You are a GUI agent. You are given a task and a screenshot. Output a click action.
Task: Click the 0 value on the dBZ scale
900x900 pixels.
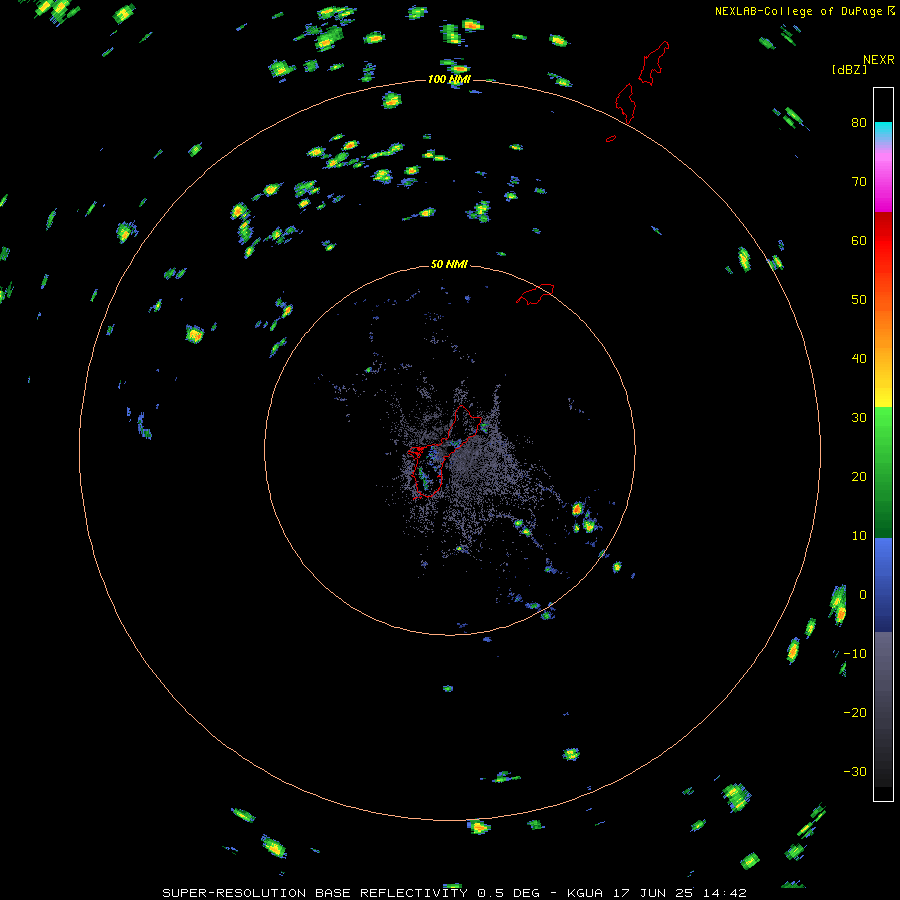click(863, 595)
